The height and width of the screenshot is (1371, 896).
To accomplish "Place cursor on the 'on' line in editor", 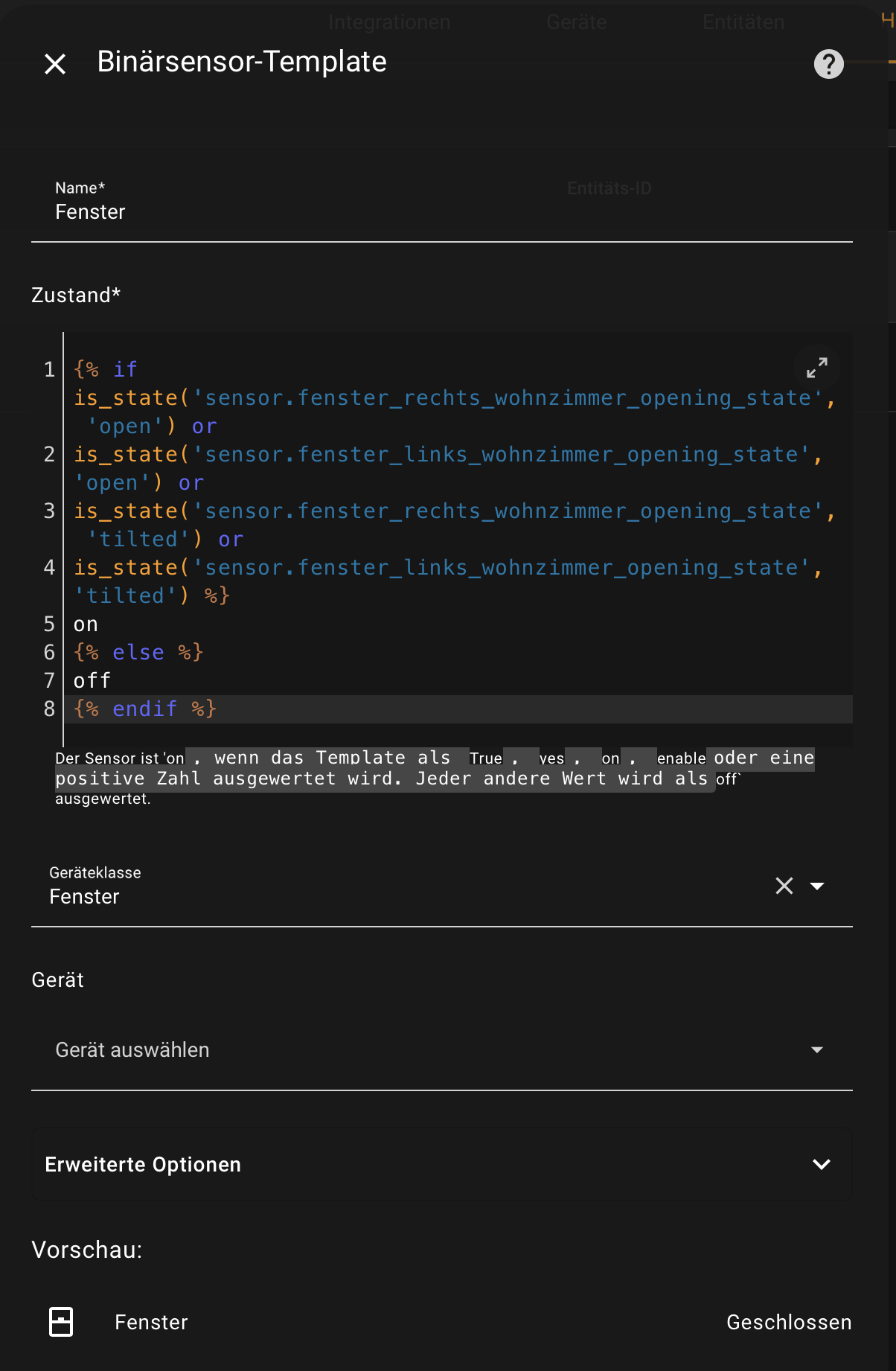I will (x=86, y=624).
